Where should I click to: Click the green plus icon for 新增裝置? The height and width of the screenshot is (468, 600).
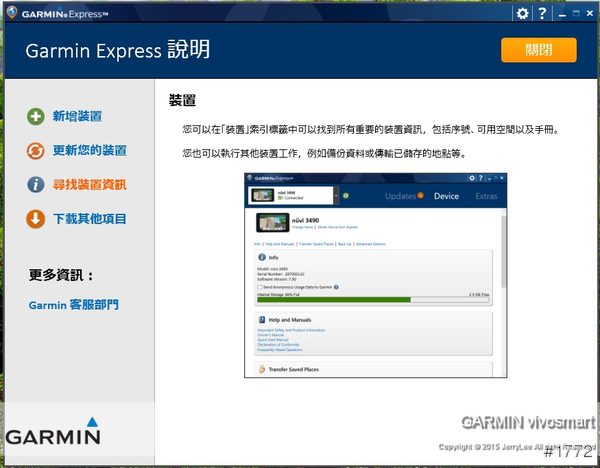(x=36, y=116)
